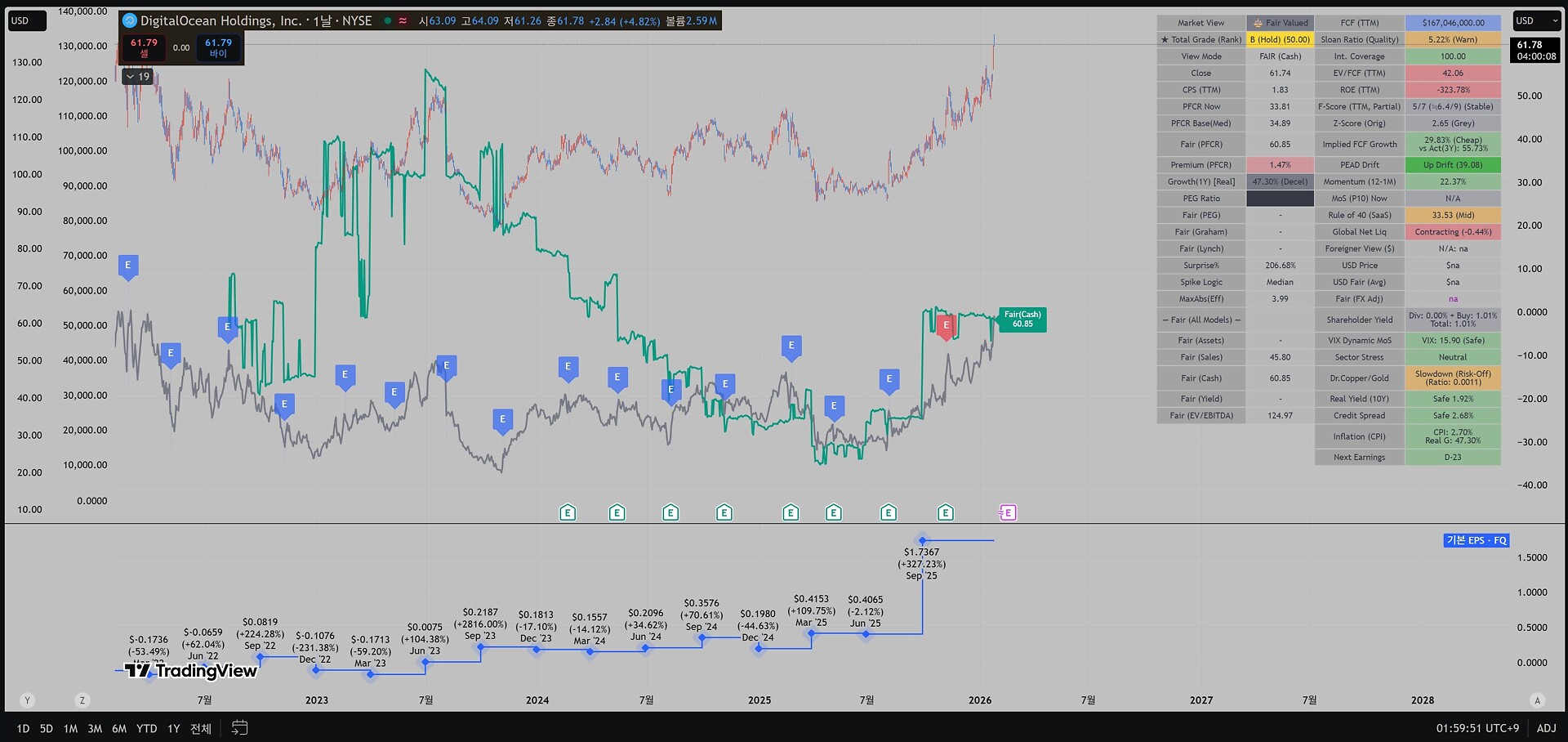Click the B (Hold) (50.00) grade cell

coord(1280,39)
